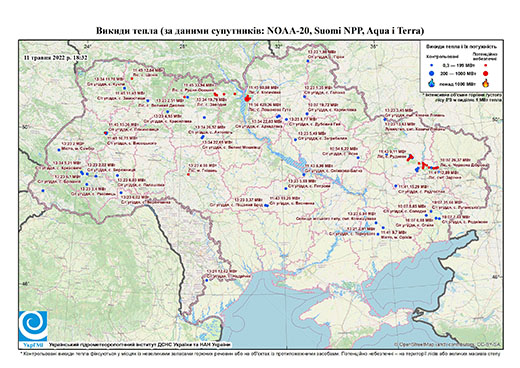The width and height of the screenshot is (520, 368).
Task: Select the blue marker above 13:23 6,02 MW label
Action: (x=121, y=193)
